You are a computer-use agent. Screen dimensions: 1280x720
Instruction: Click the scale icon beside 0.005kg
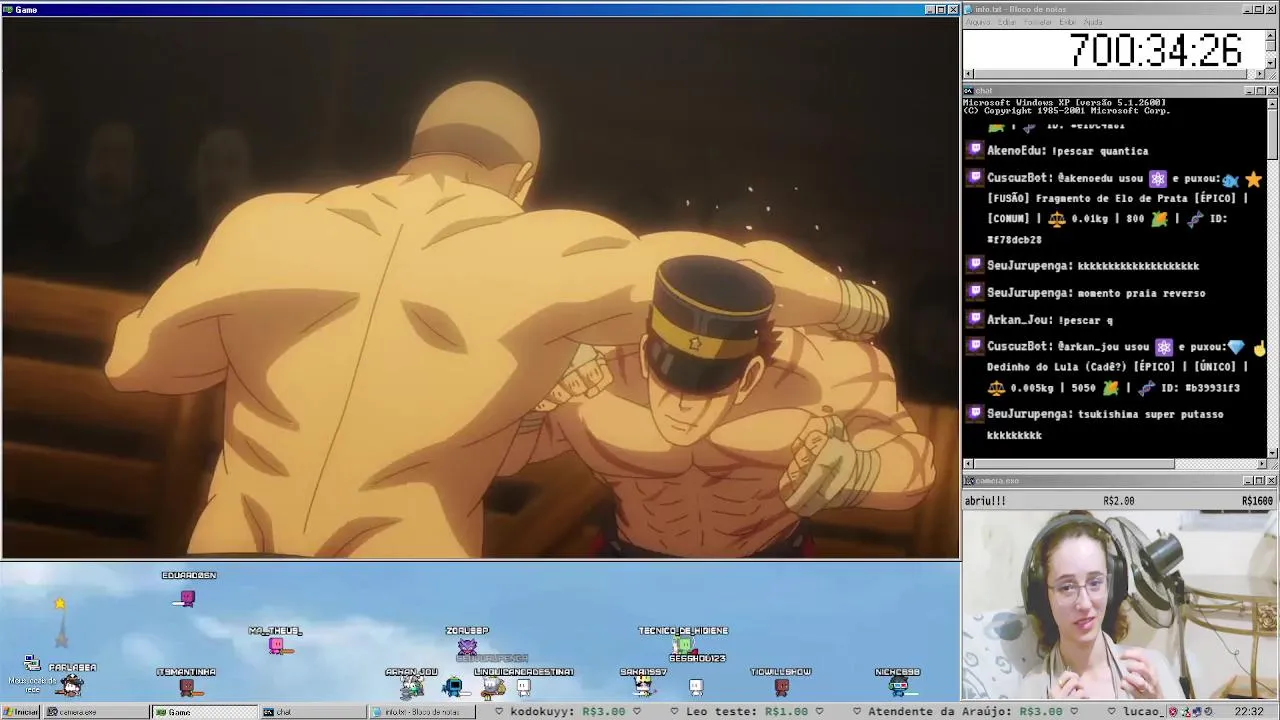pyautogui.click(x=996, y=388)
